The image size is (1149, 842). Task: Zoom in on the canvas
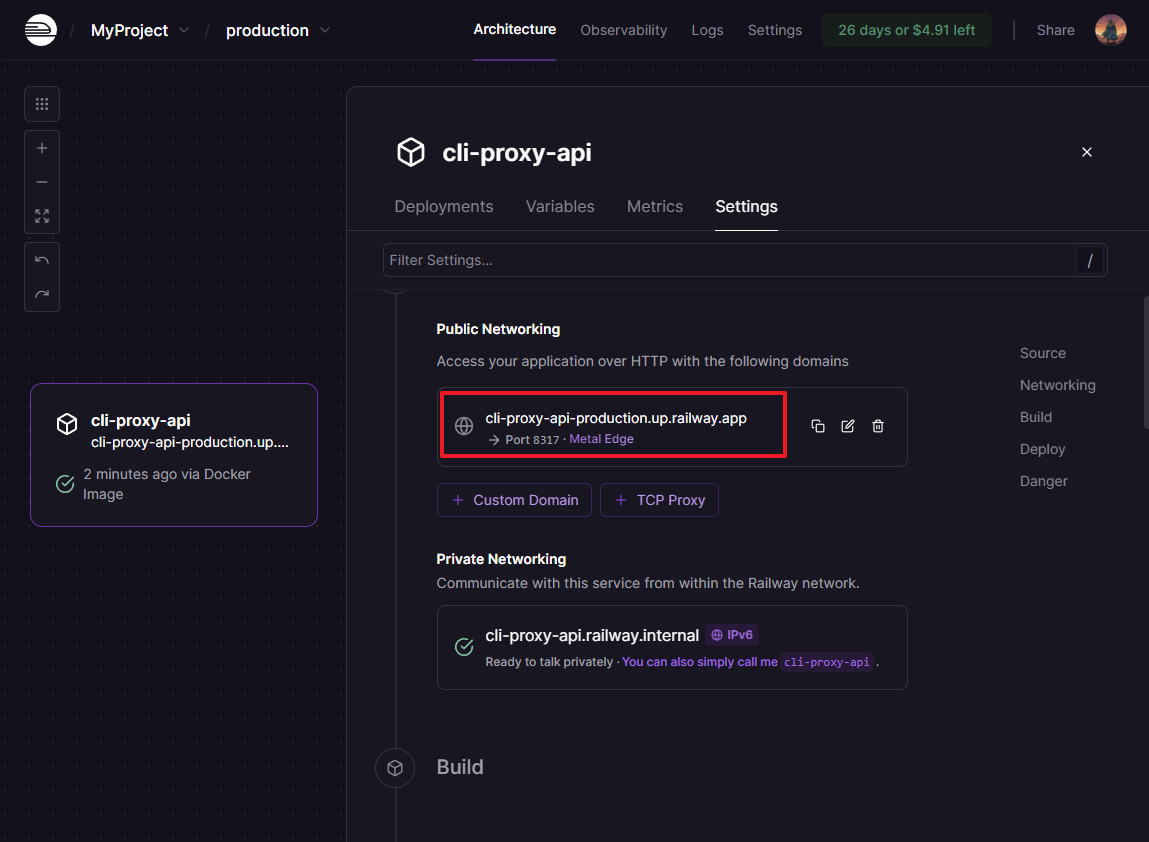(42, 148)
